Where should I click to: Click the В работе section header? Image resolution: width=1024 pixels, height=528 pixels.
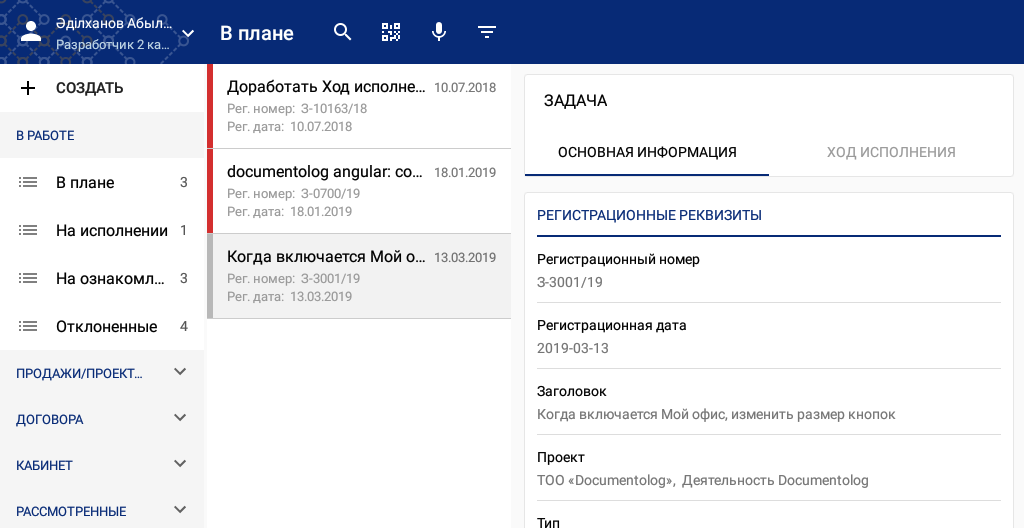(x=45, y=135)
